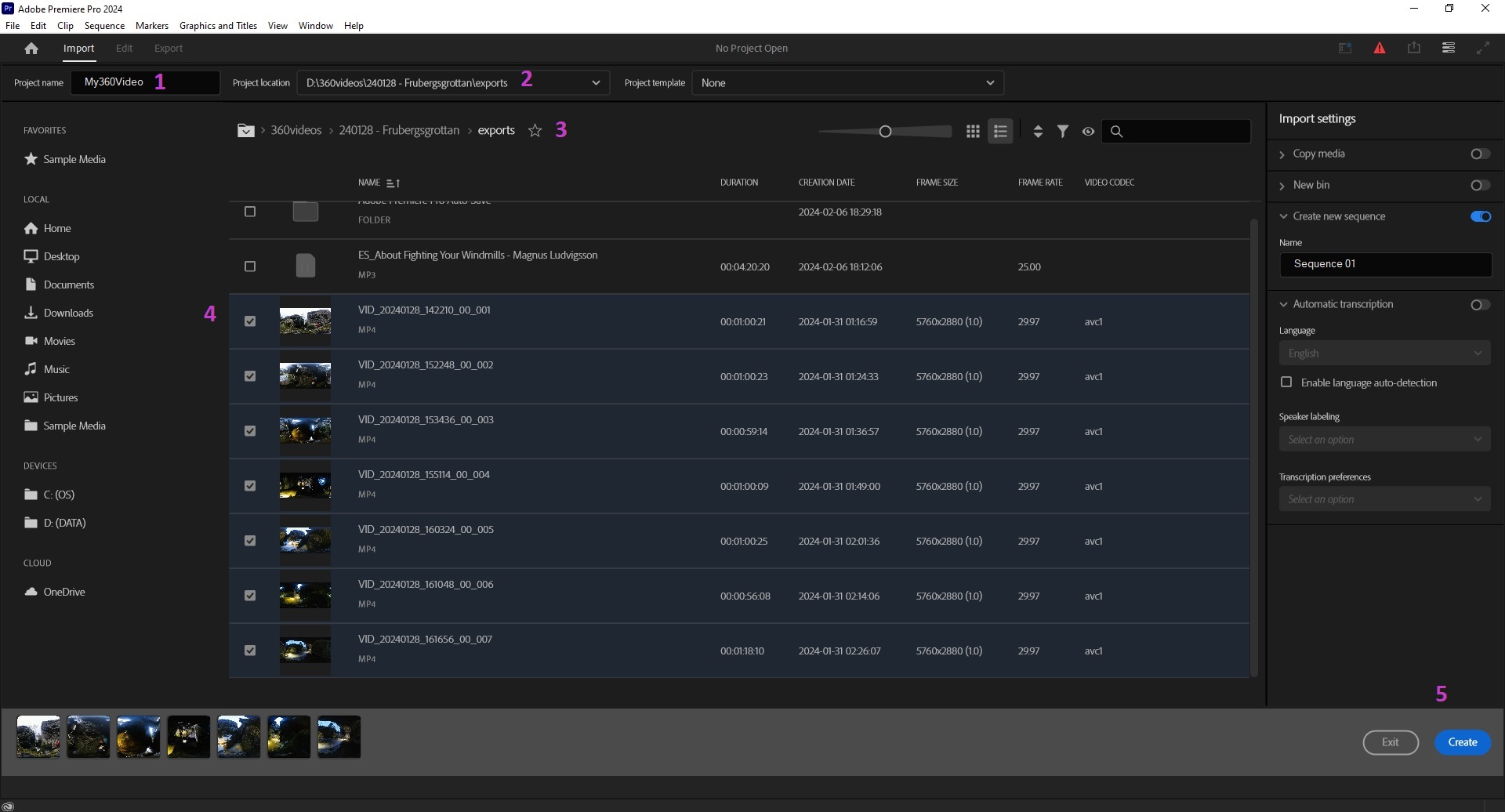Sort by CREATION DATE column
The height and width of the screenshot is (812, 1505).
pos(826,183)
